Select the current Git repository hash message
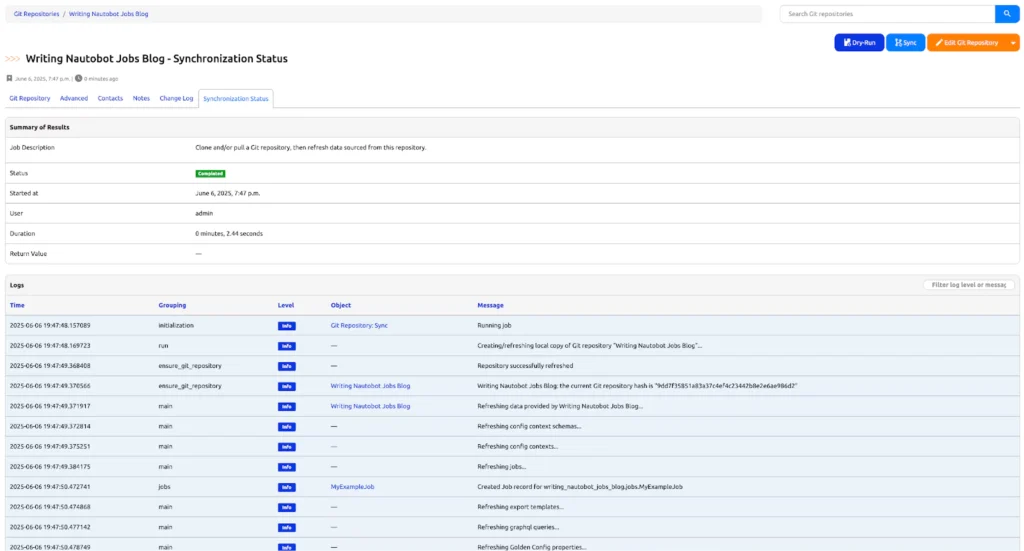This screenshot has height=551, width=1024. coord(637,386)
